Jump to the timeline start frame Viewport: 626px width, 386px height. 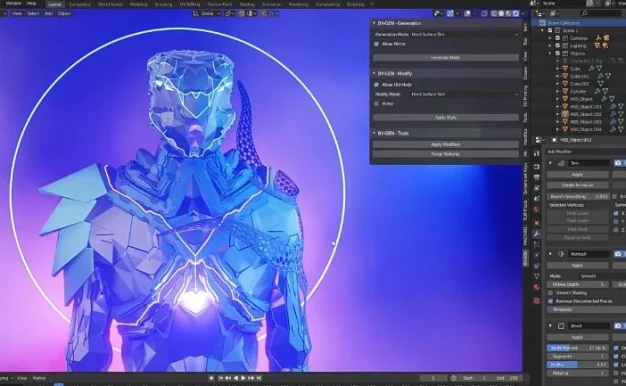[x=221, y=378]
